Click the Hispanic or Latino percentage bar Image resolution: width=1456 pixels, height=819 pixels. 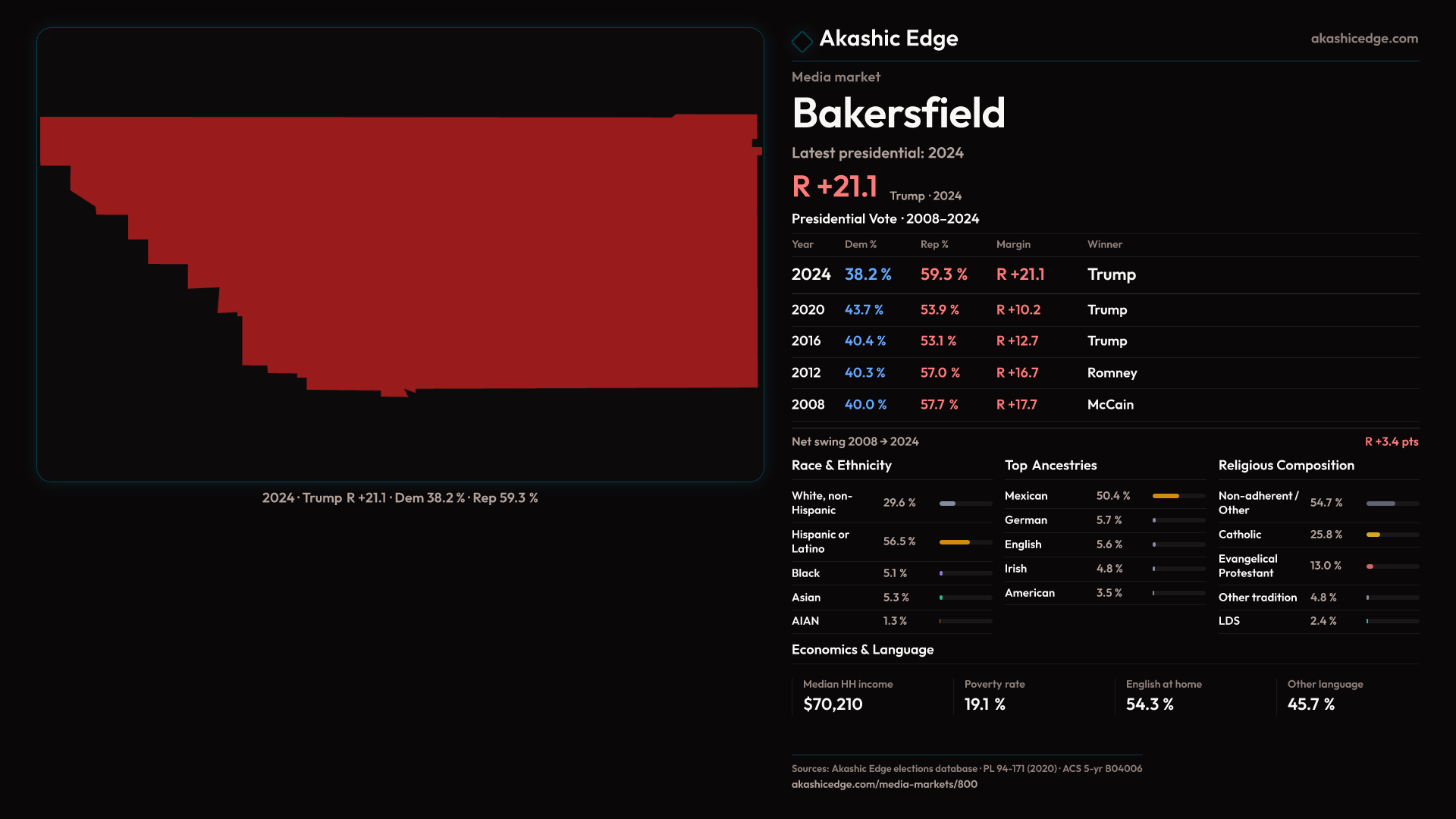[955, 542]
